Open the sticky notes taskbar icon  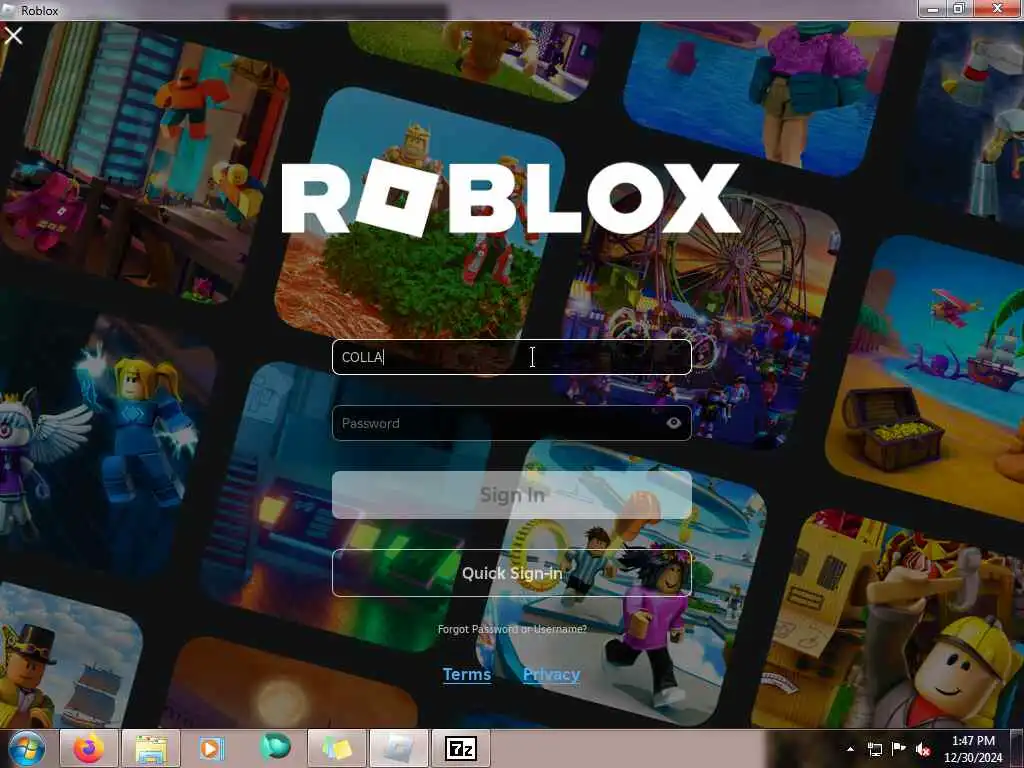[x=336, y=748]
